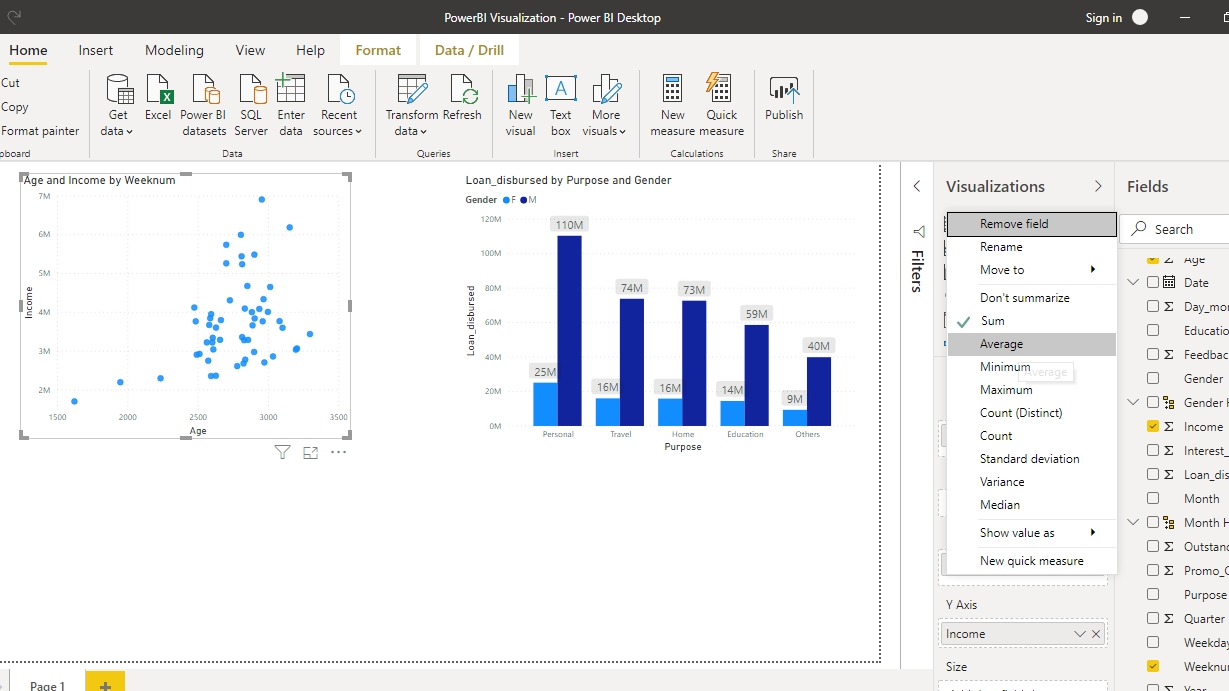Collapse the Date hierarchy in Fields
1229x691 pixels.
pos(1133,283)
